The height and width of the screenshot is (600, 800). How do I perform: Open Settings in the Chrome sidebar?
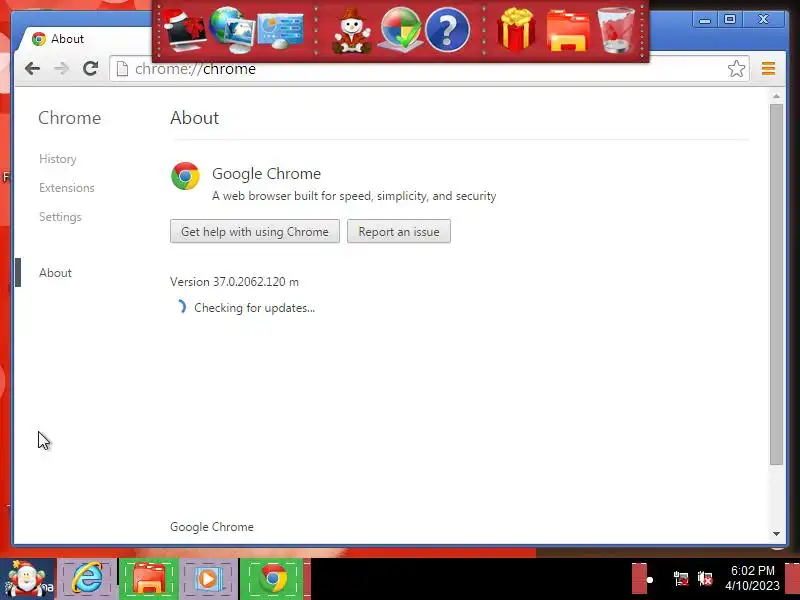tap(60, 217)
